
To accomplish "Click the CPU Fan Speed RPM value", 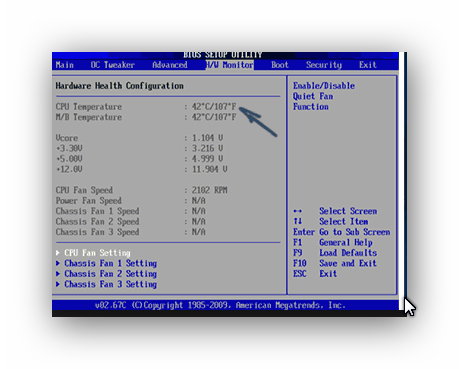I will click(x=209, y=190).
